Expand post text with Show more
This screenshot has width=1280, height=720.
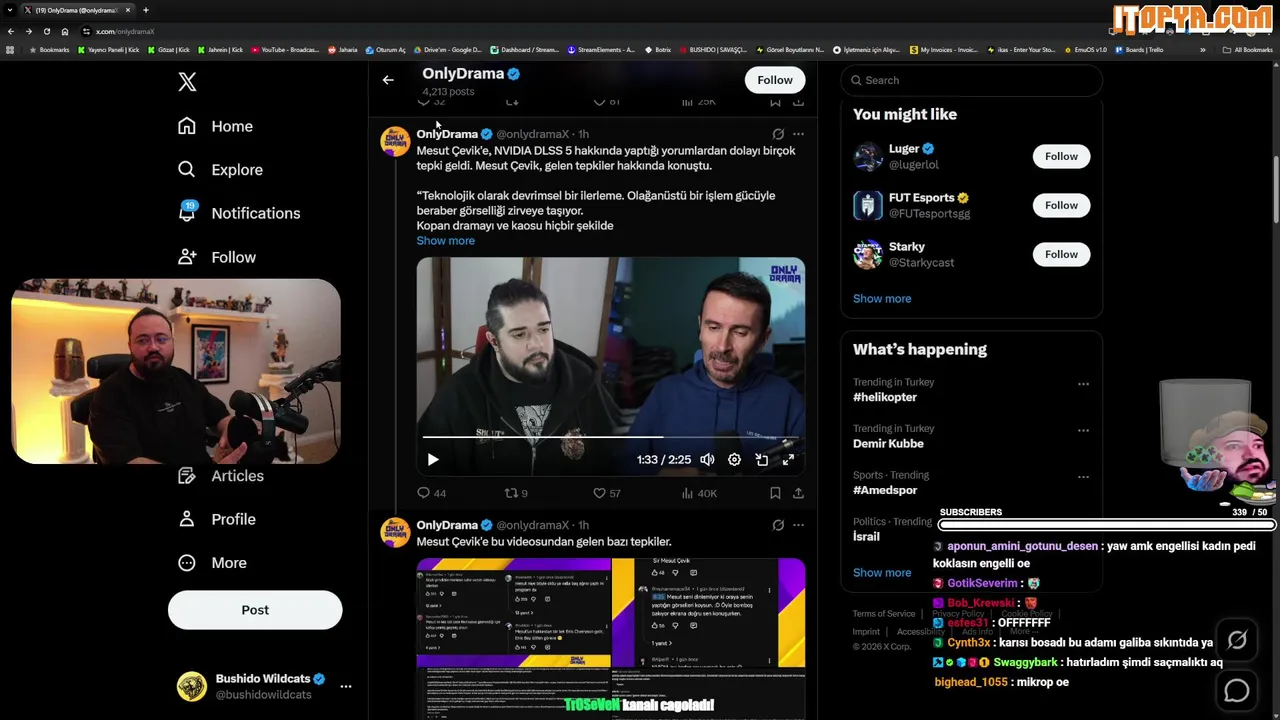(446, 241)
